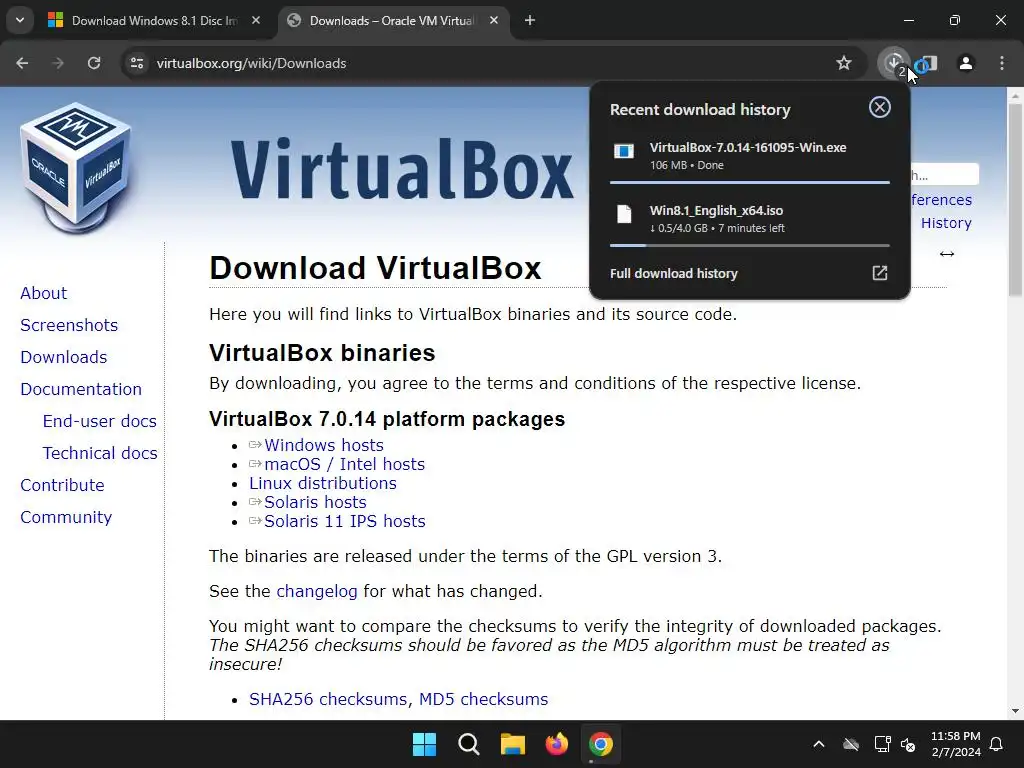Open Chrome's three-dot menu
Screen dimensions: 1024x768
click(1002, 63)
